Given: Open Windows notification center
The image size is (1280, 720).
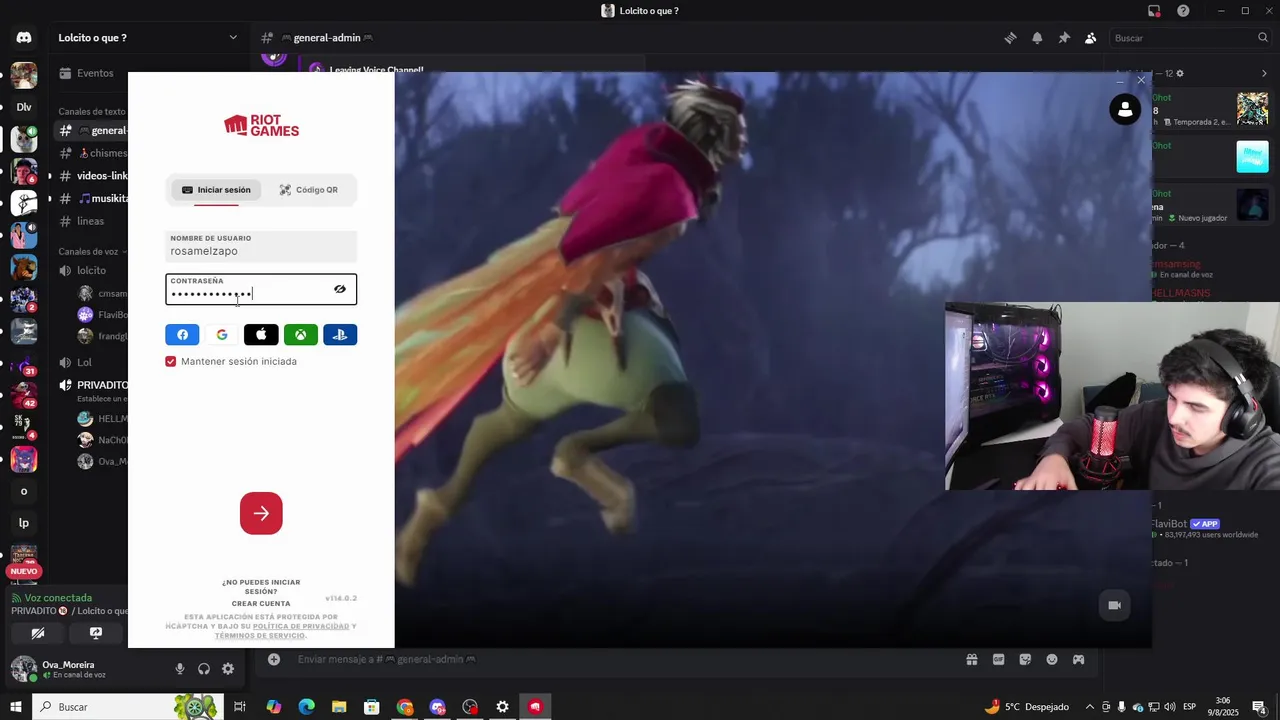Looking at the screenshot, I should coord(1259,707).
